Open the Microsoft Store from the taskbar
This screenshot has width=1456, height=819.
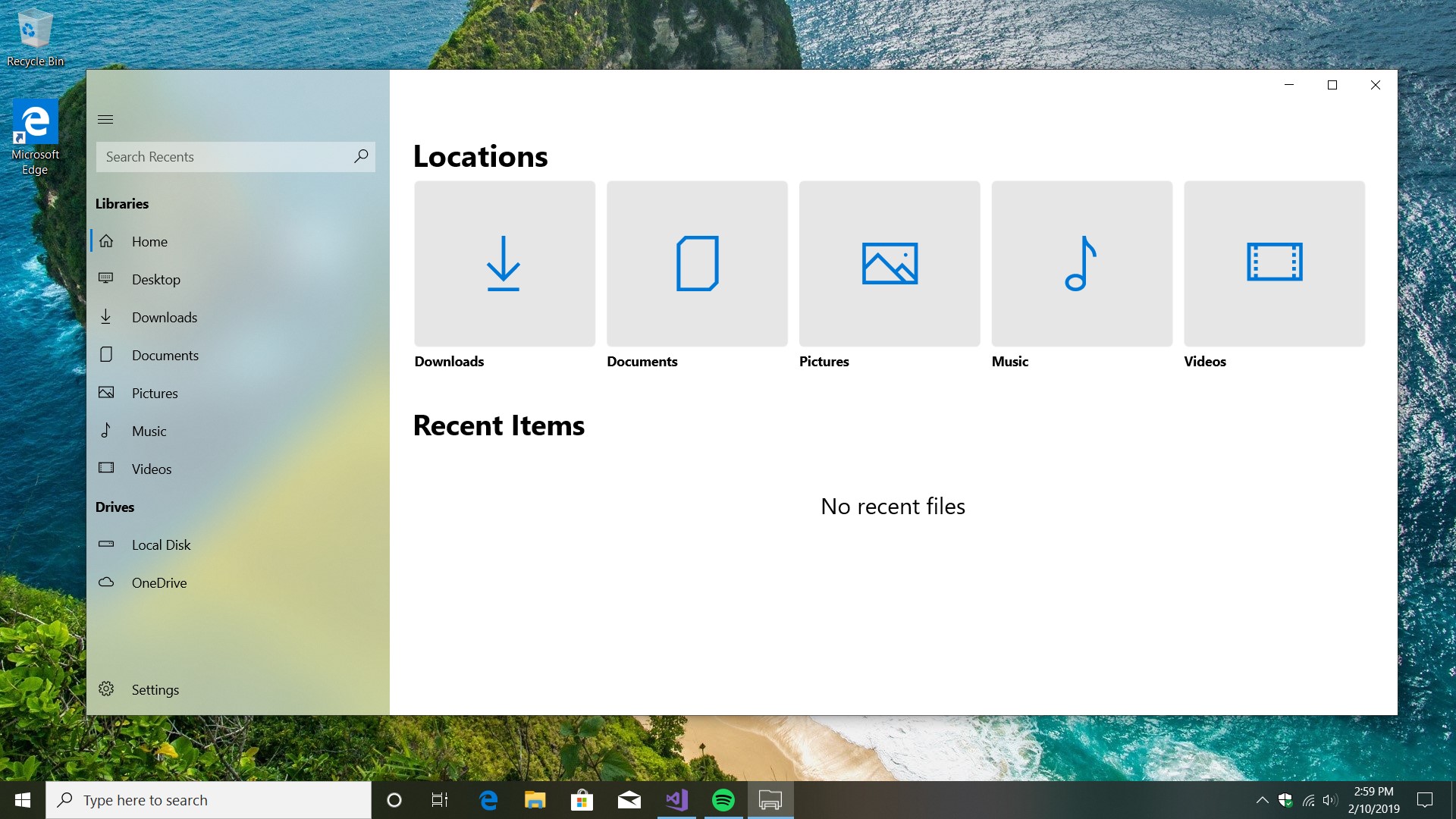coord(582,800)
